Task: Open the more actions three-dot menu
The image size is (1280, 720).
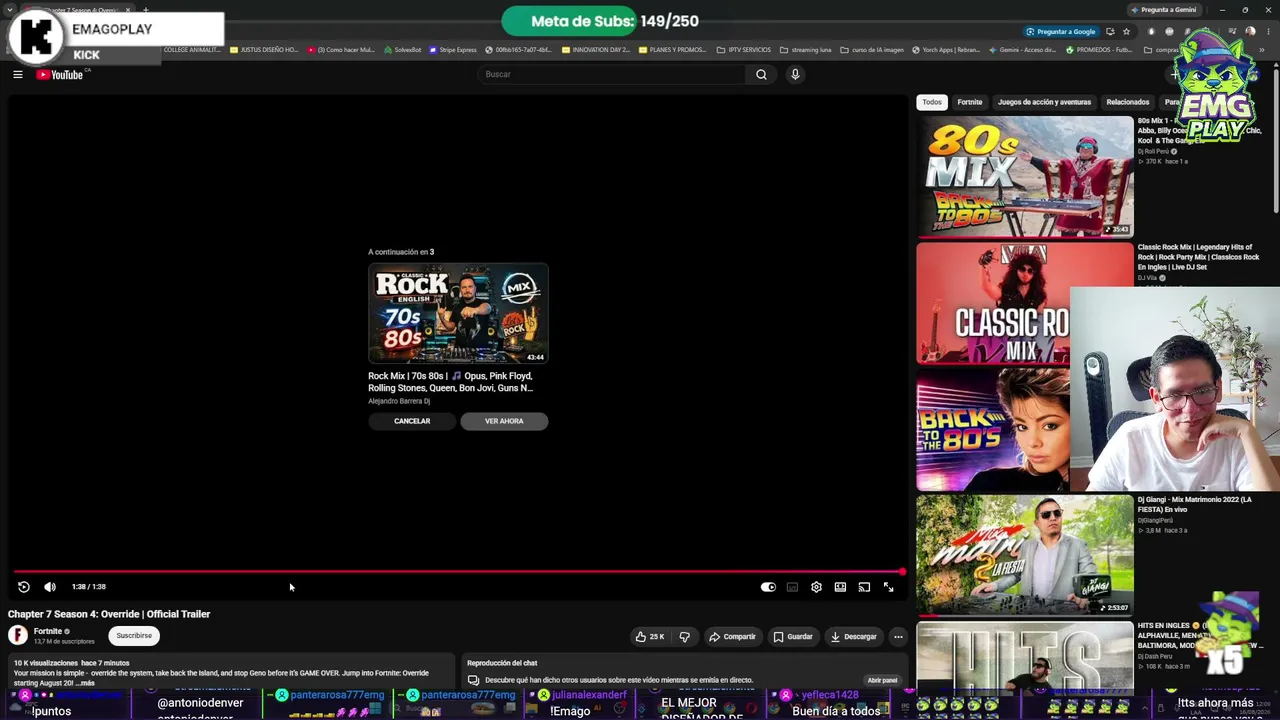Action: pyautogui.click(x=898, y=636)
